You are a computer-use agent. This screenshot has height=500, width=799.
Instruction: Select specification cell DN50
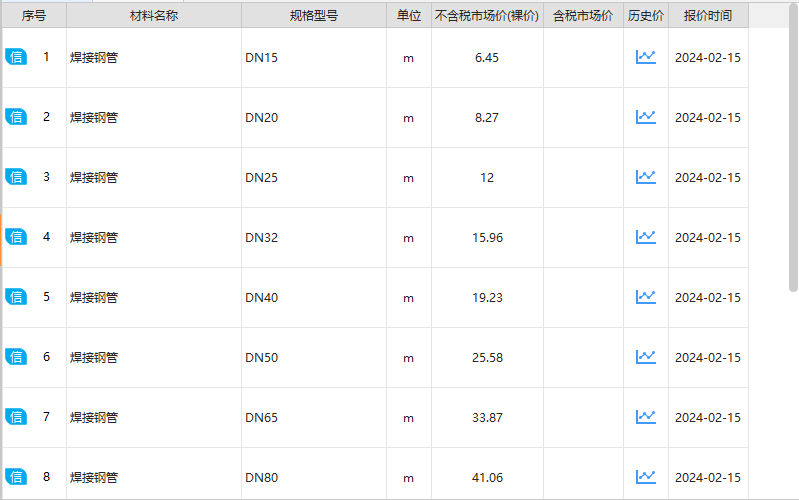click(314, 358)
